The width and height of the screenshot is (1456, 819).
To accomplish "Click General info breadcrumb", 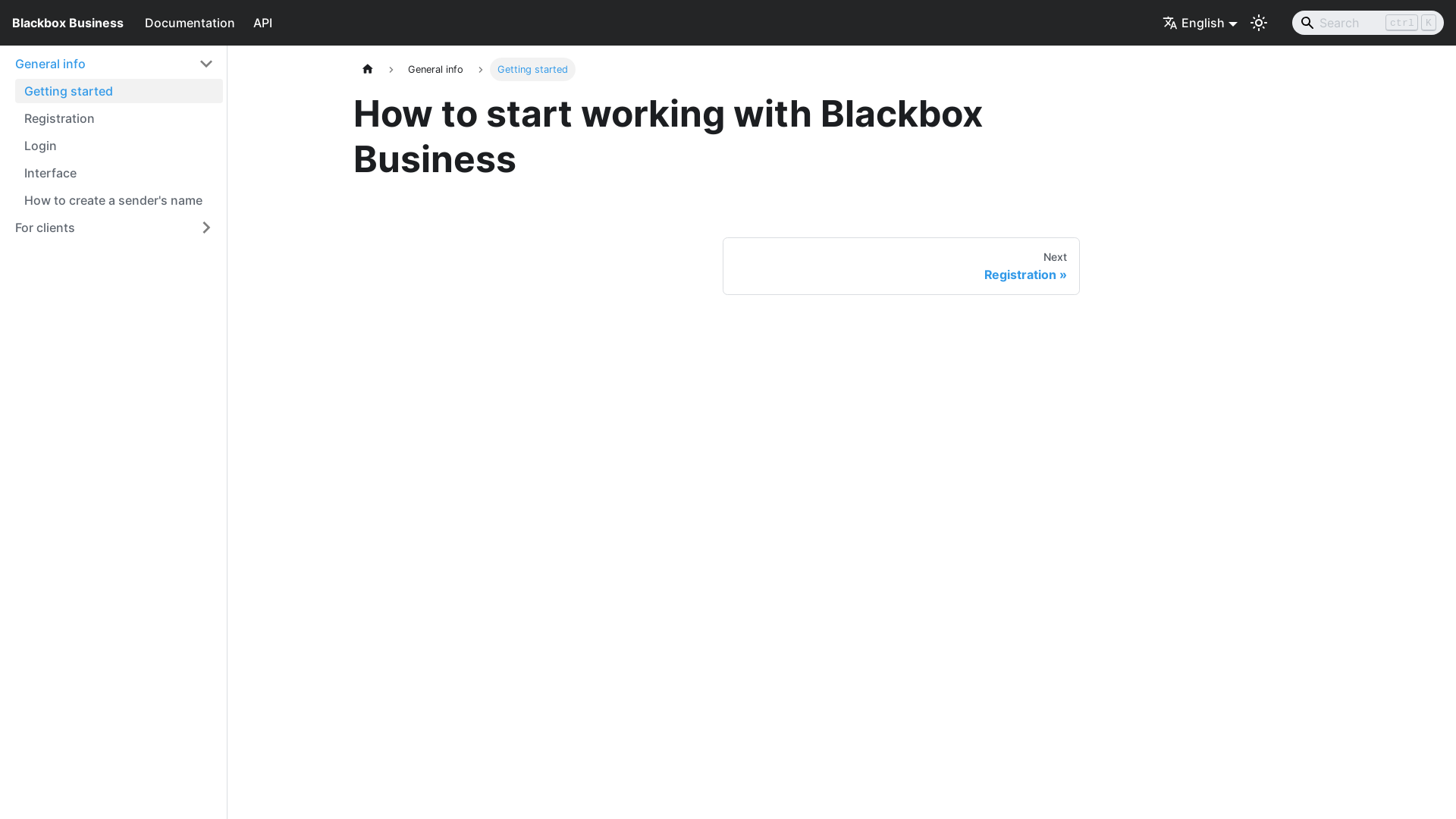I will click(435, 69).
